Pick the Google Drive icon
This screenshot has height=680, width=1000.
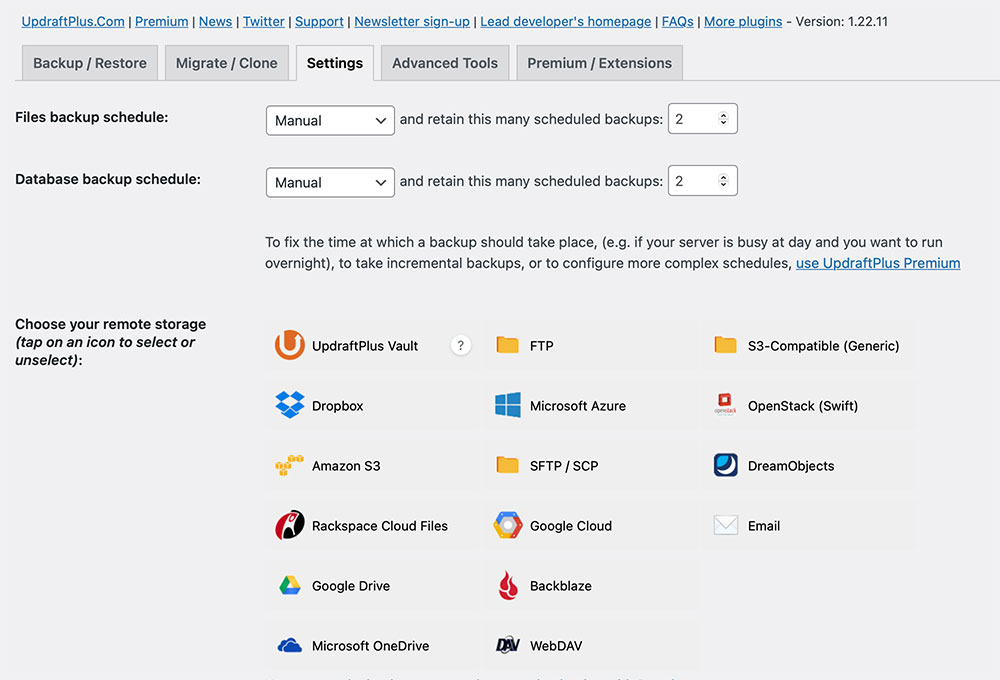(290, 585)
